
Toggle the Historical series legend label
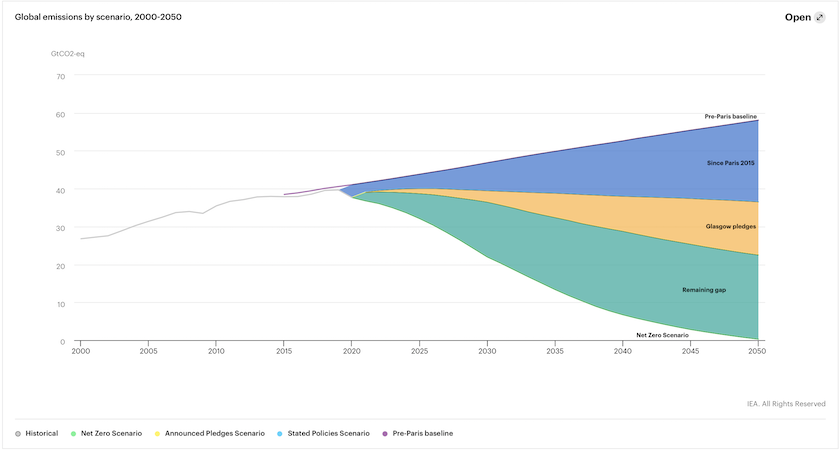42,433
